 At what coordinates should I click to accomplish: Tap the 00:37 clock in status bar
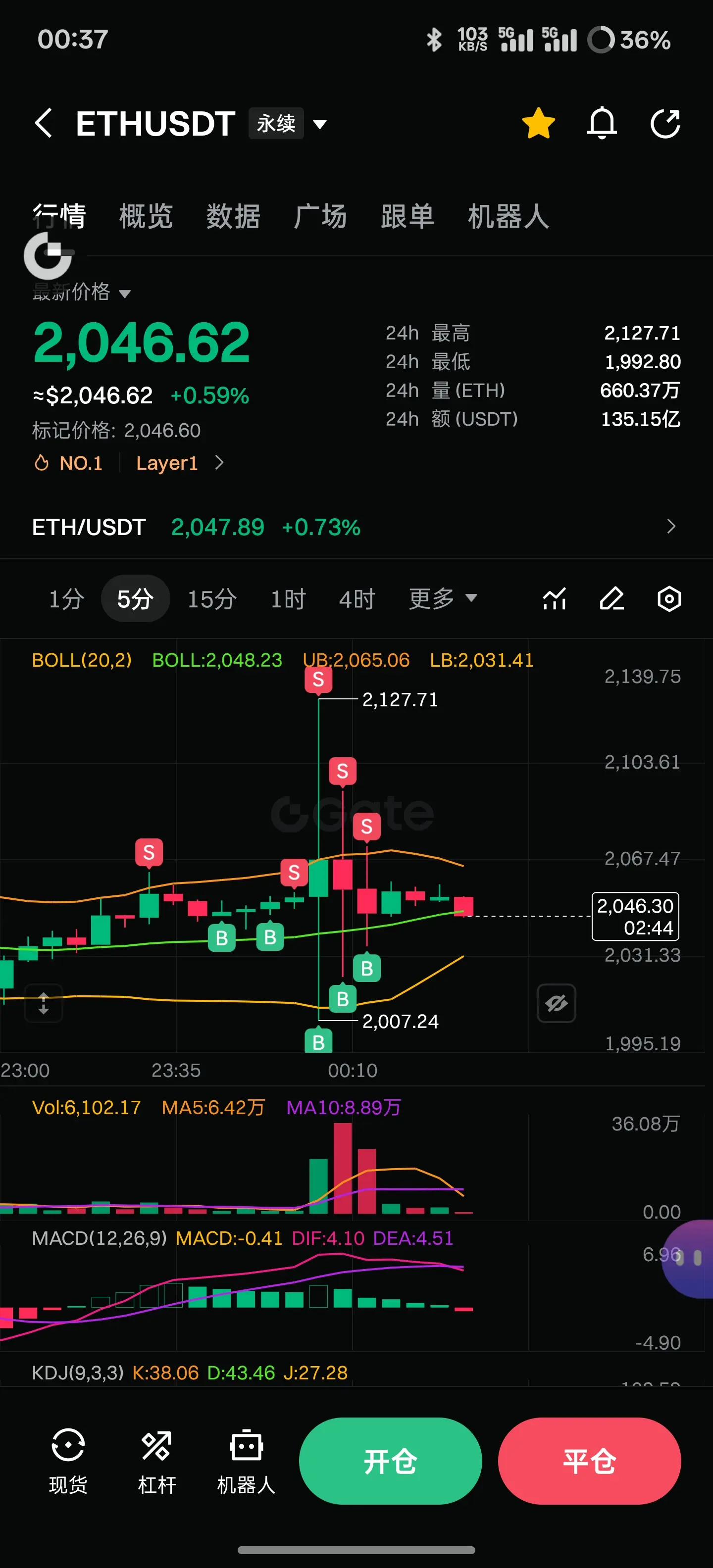[72, 40]
